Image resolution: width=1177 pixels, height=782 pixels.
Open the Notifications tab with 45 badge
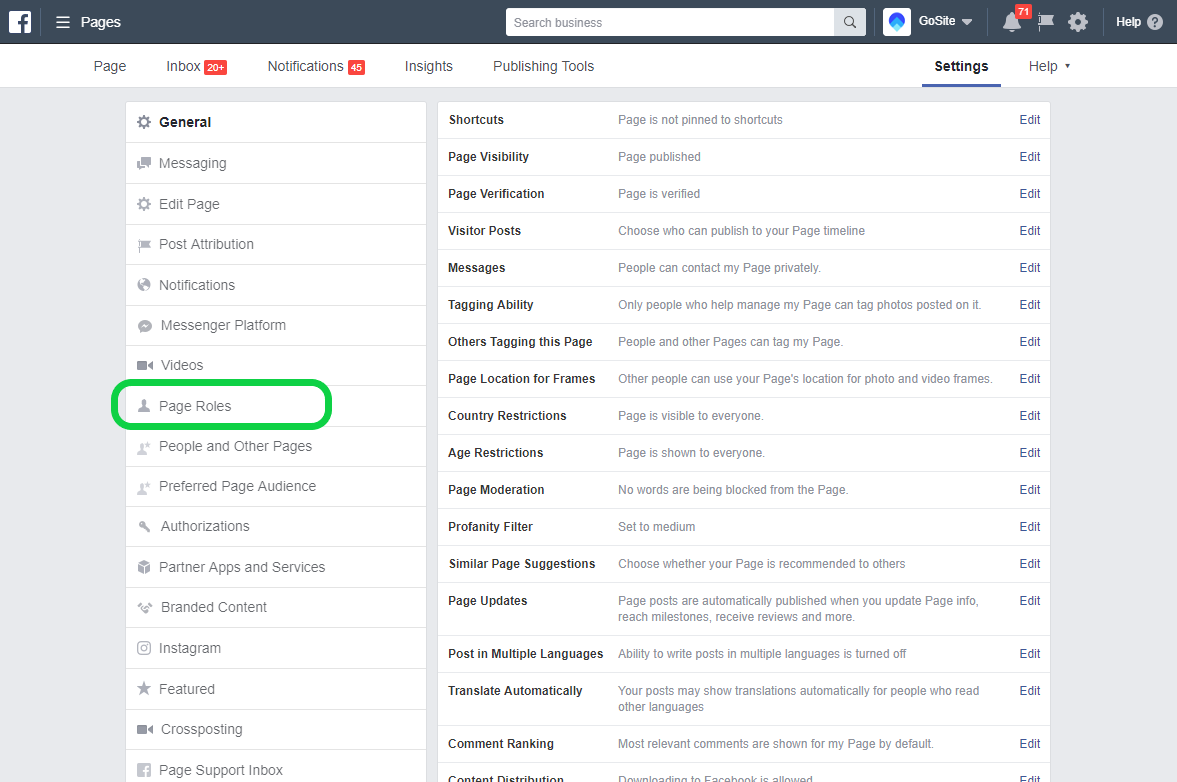coord(316,66)
